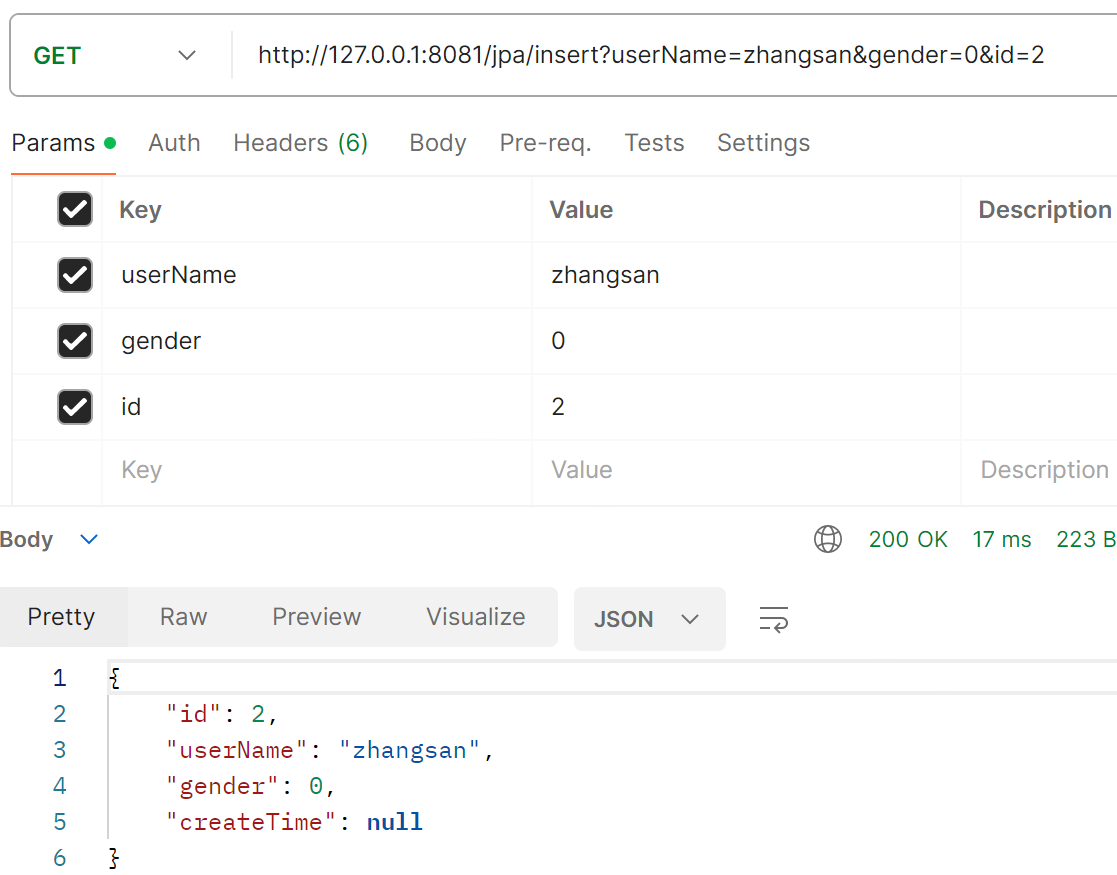Image resolution: width=1117 pixels, height=875 pixels.
Task: Click the "id": 2 response line
Action: [222, 714]
